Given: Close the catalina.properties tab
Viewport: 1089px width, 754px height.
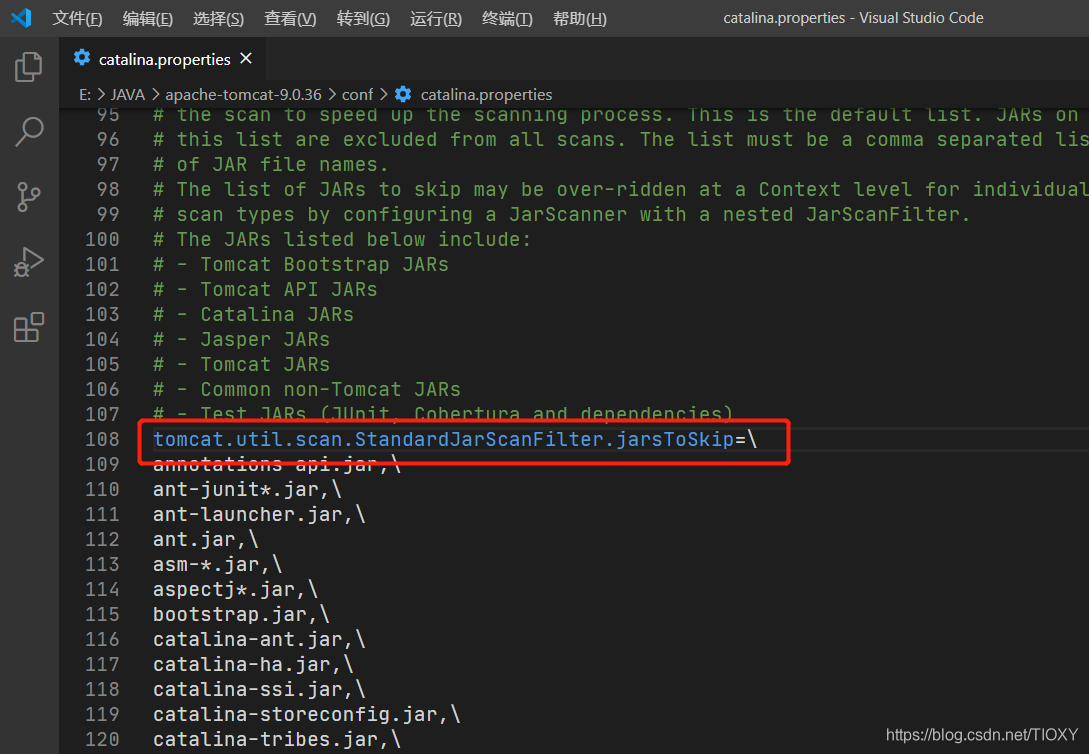Looking at the screenshot, I should click(x=246, y=59).
